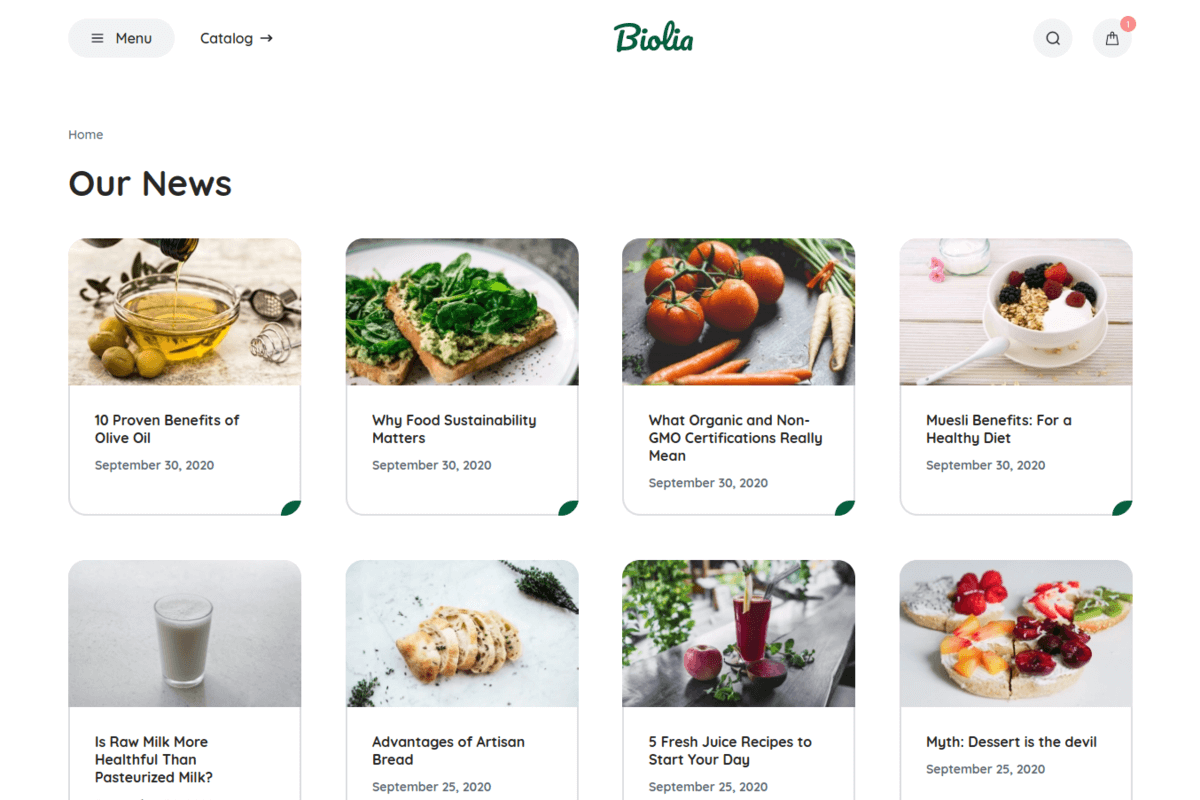The height and width of the screenshot is (800, 1200).
Task: Click the Home breadcrumb link
Action: pyautogui.click(x=85, y=134)
